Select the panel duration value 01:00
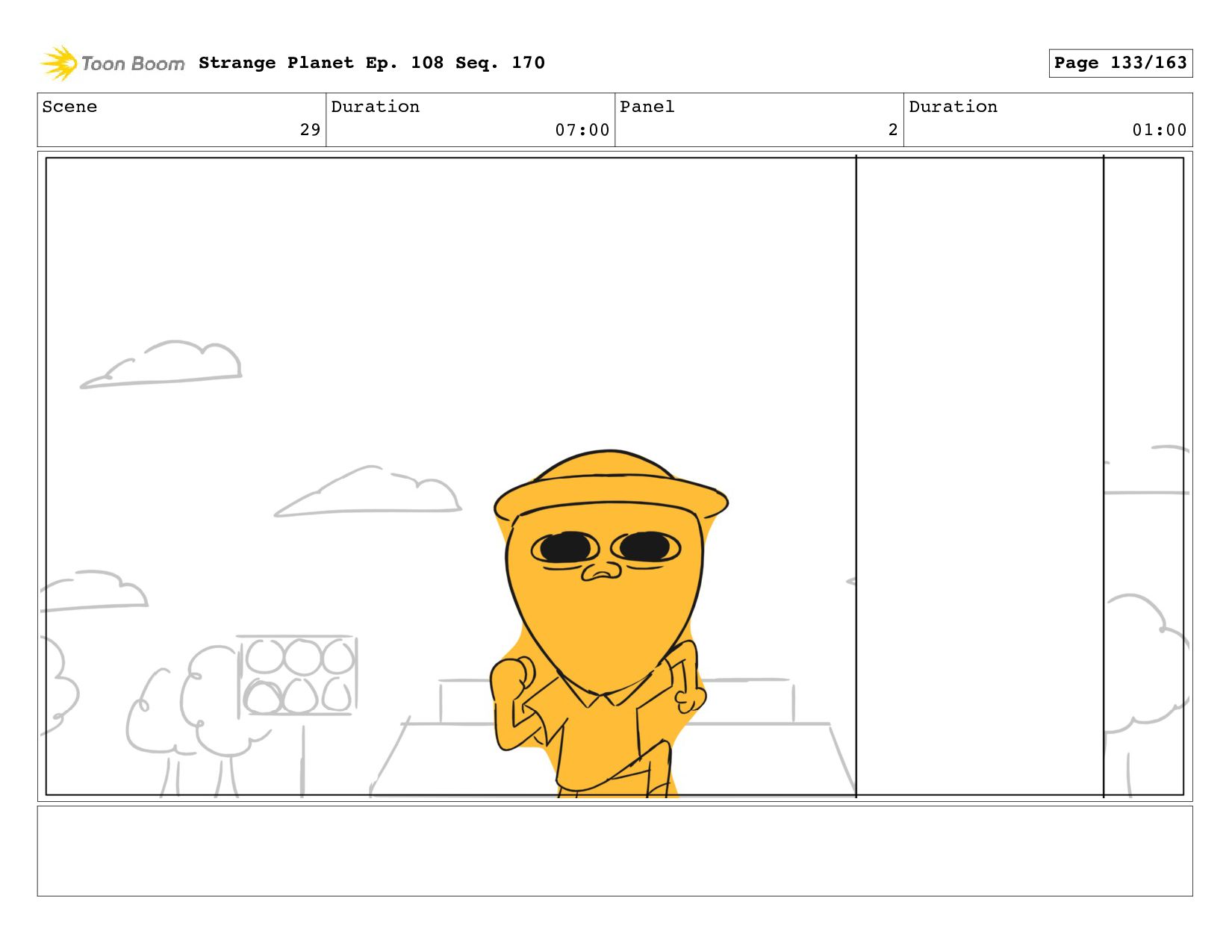Viewport: 1232px width, 952px height. [x=1159, y=130]
